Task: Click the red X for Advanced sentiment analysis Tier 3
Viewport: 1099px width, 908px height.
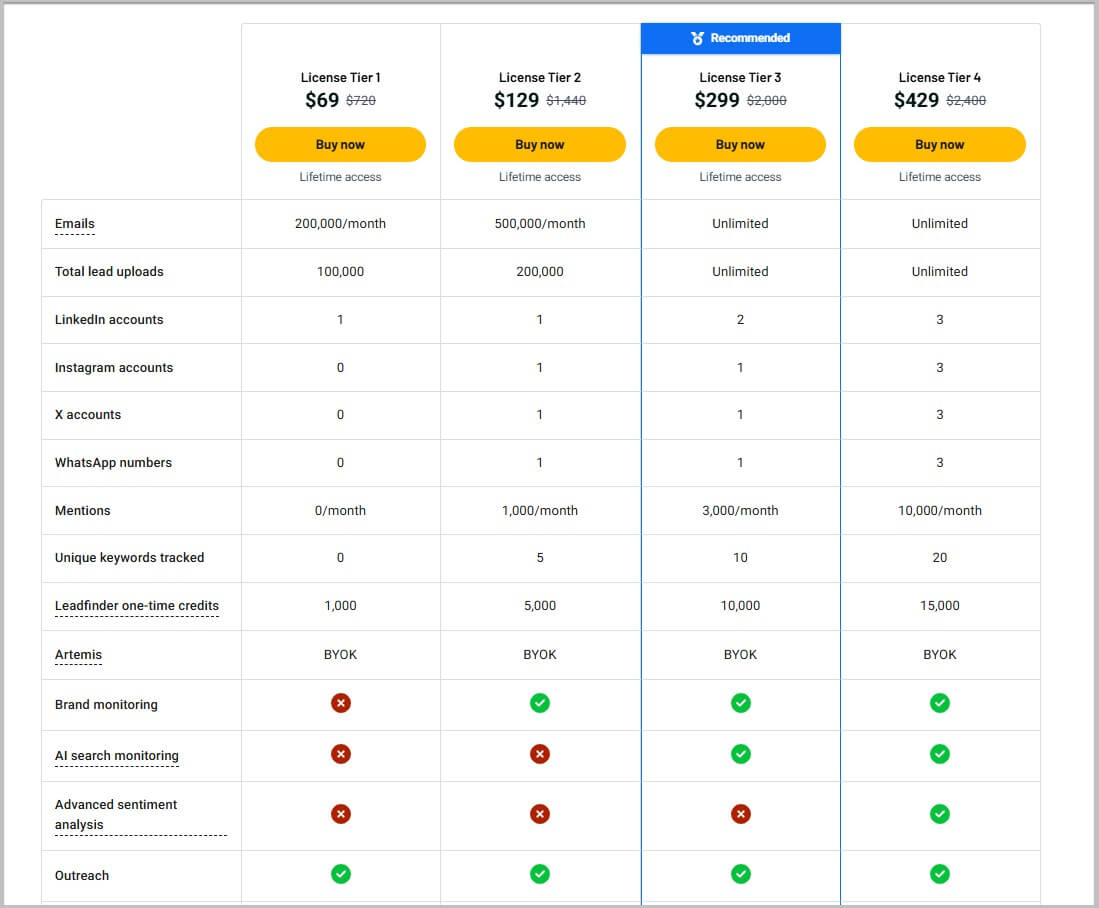Action: pos(740,814)
